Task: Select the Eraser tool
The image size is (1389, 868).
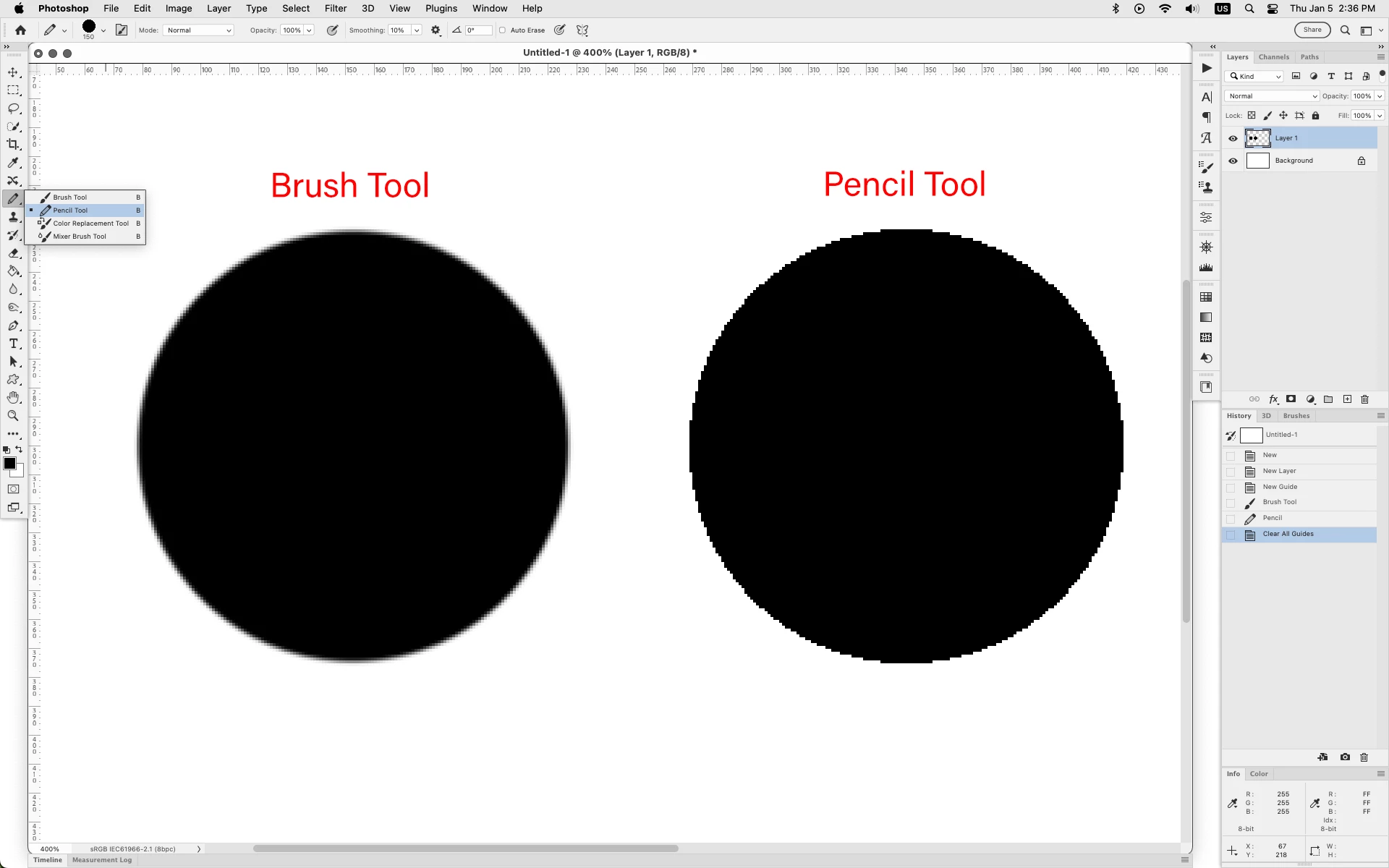Action: 13,253
